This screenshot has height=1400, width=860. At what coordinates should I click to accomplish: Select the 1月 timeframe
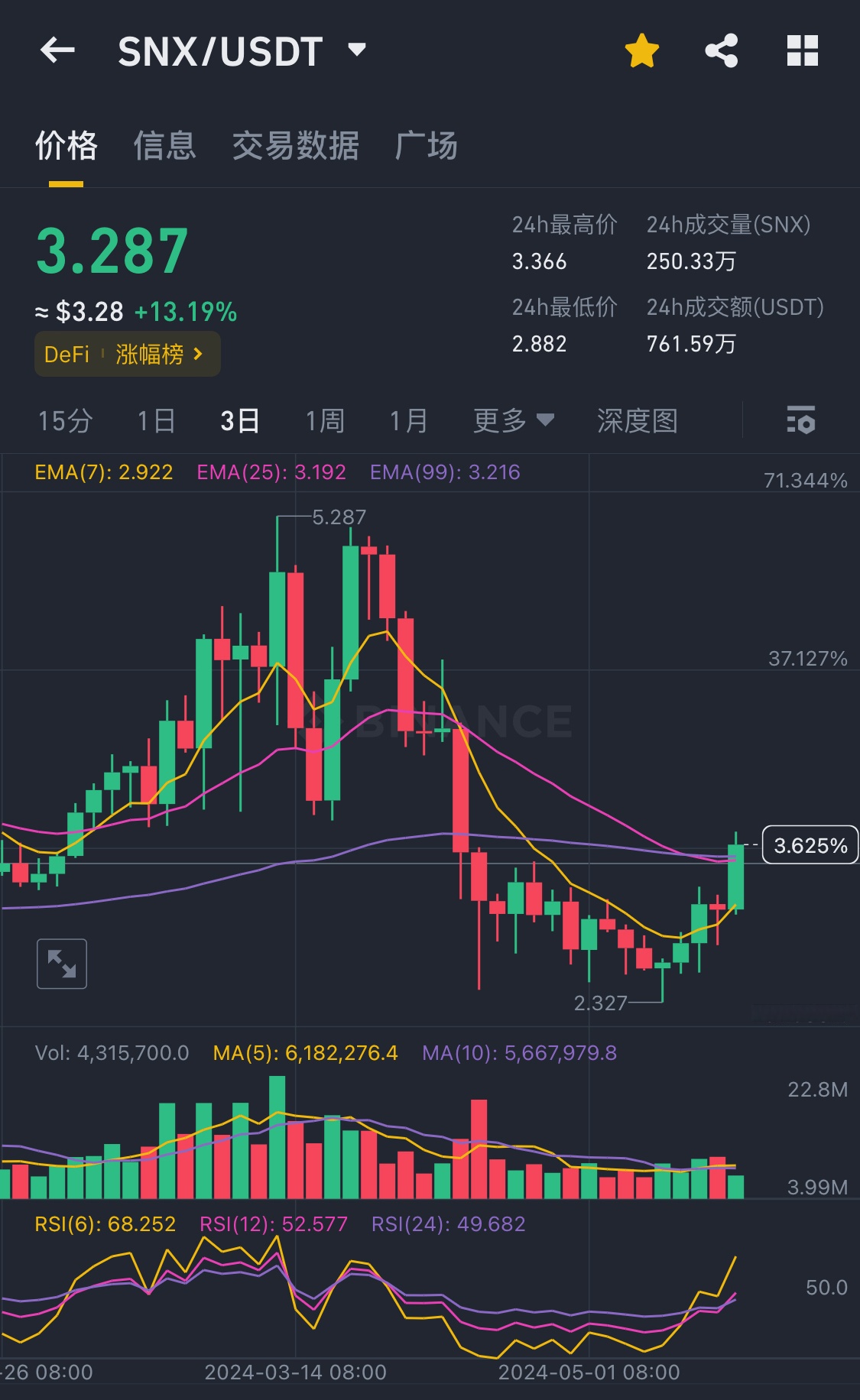point(408,420)
